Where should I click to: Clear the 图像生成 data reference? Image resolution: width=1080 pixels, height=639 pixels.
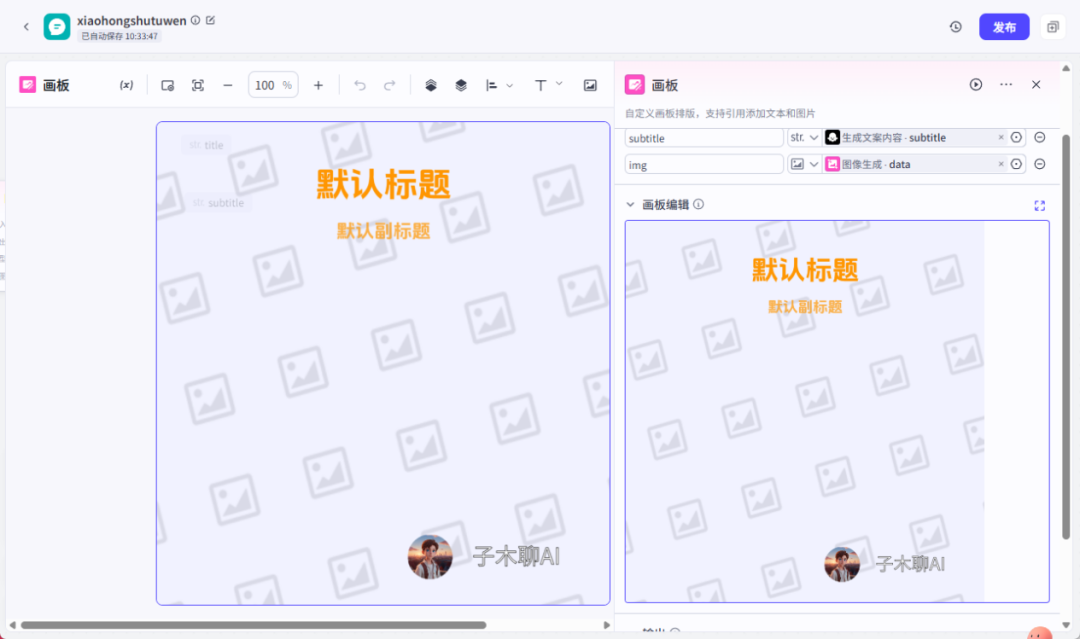(x=1001, y=164)
